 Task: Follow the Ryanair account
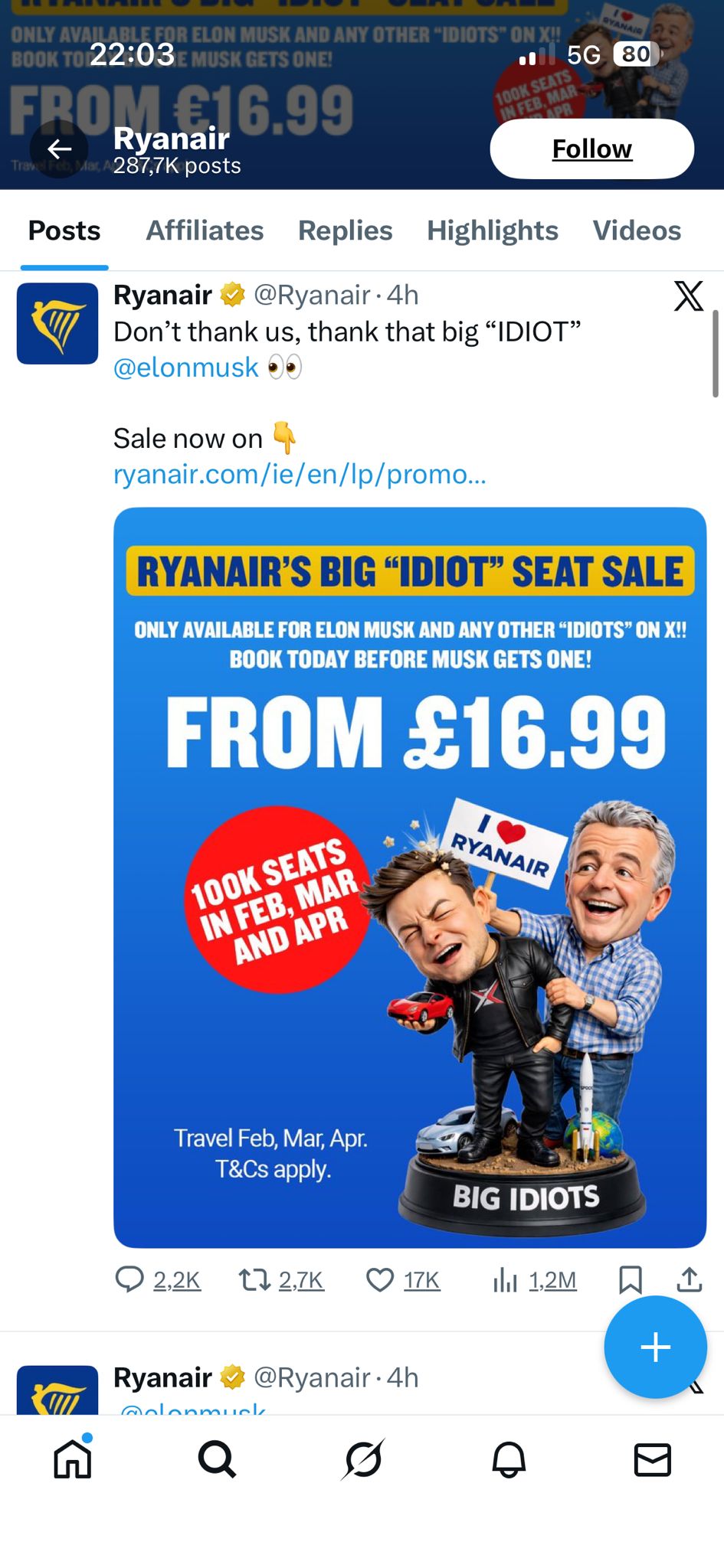tap(592, 149)
